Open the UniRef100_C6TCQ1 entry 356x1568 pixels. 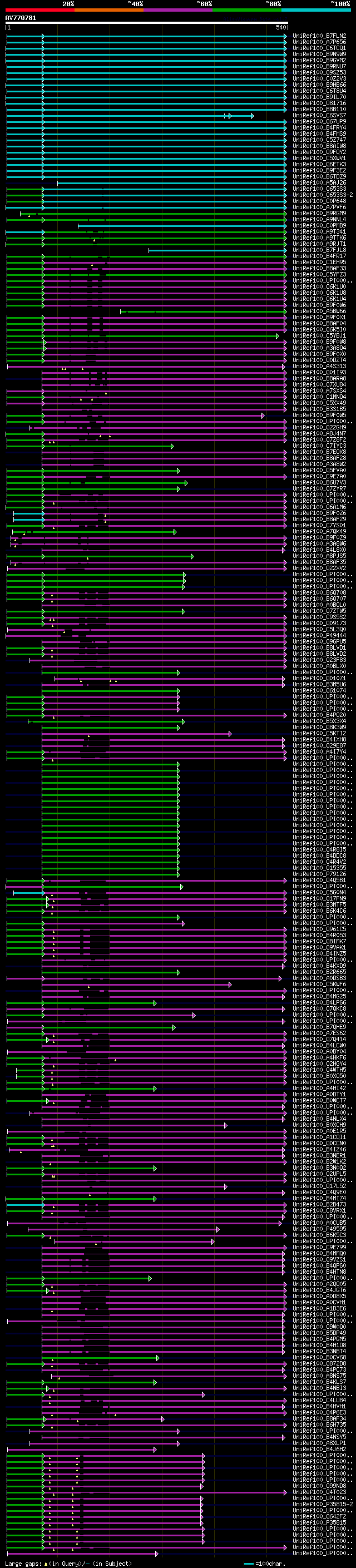319,48
